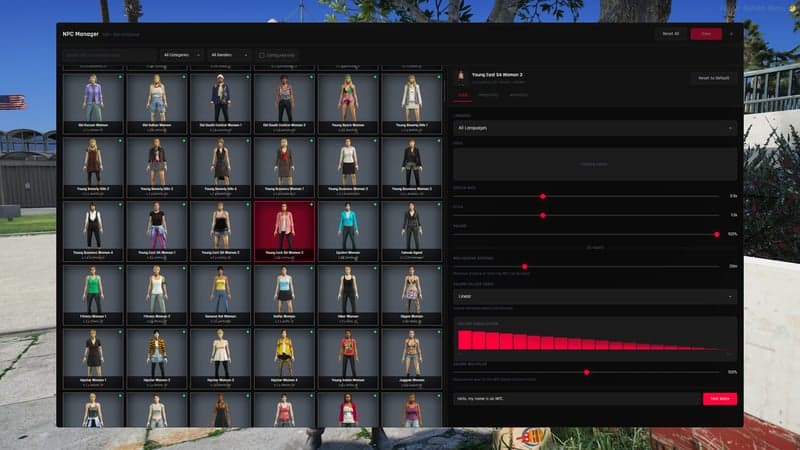Click the voices list loading area
Image resolution: width=800 pixels, height=450 pixels.
click(x=594, y=164)
